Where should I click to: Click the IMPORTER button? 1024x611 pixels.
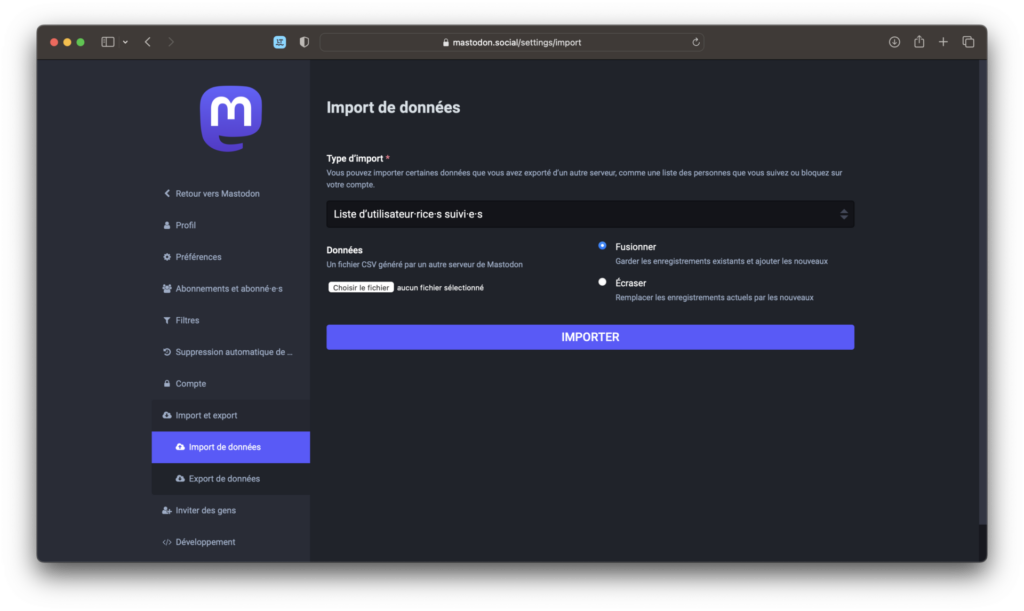pyautogui.click(x=590, y=337)
